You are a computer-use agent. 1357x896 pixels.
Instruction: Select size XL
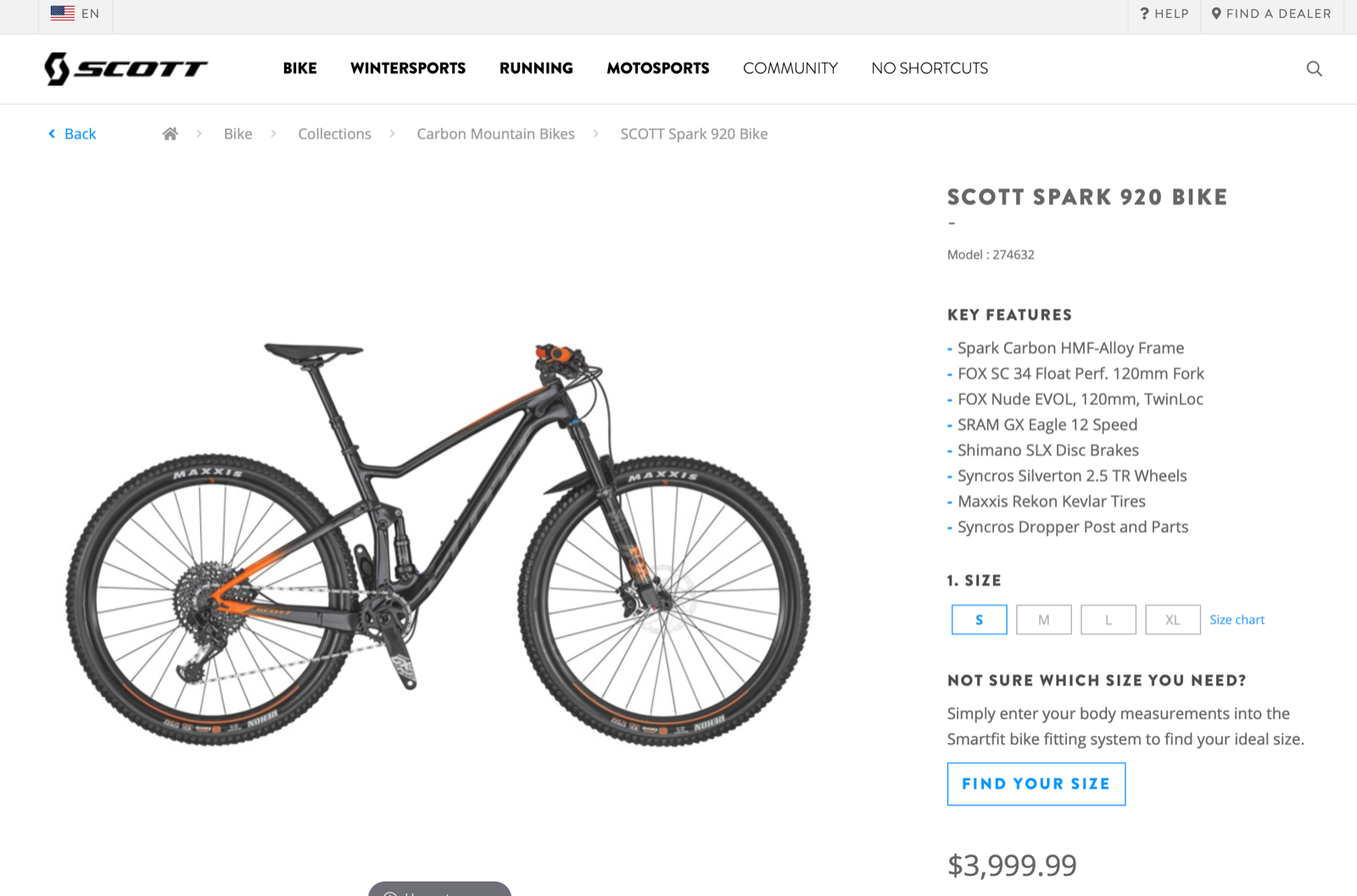click(1172, 620)
